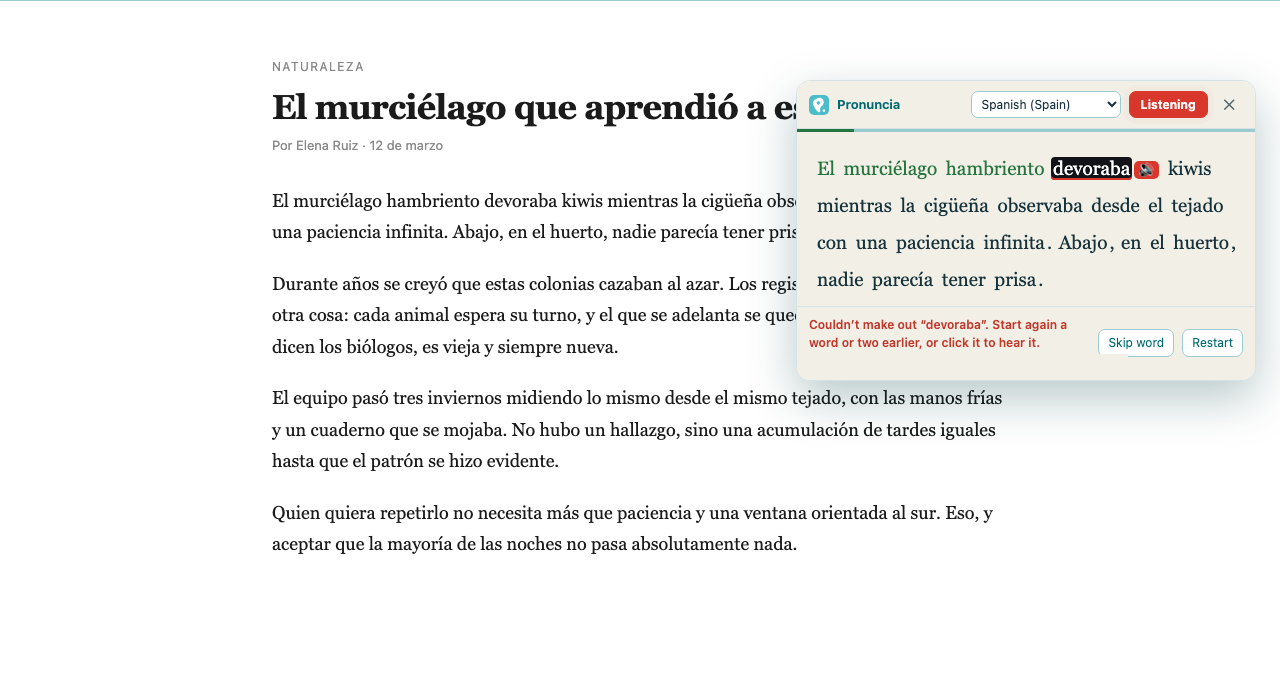Select the word "kiwis" in Pronuncia panel

coord(1189,169)
